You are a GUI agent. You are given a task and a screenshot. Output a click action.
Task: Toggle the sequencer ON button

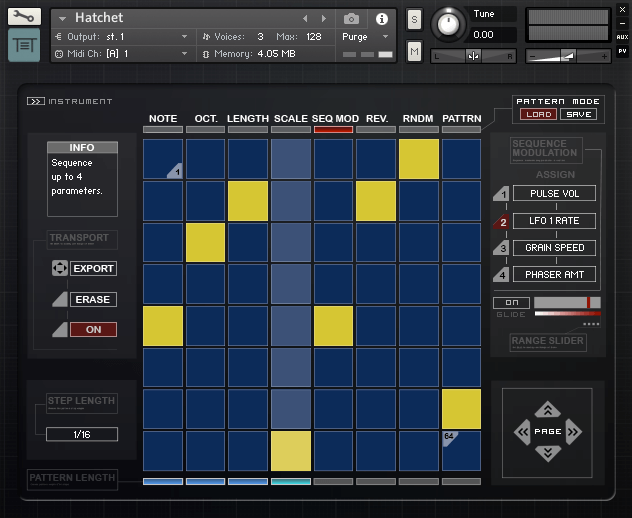click(93, 329)
